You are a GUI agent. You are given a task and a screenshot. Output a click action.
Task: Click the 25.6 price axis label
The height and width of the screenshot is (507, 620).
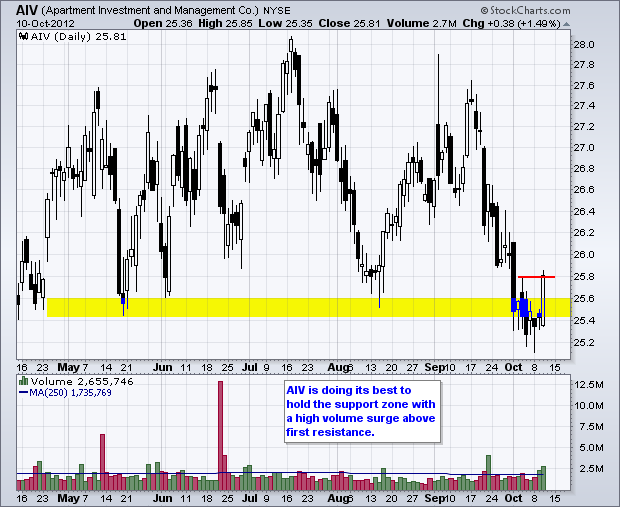pyautogui.click(x=584, y=299)
